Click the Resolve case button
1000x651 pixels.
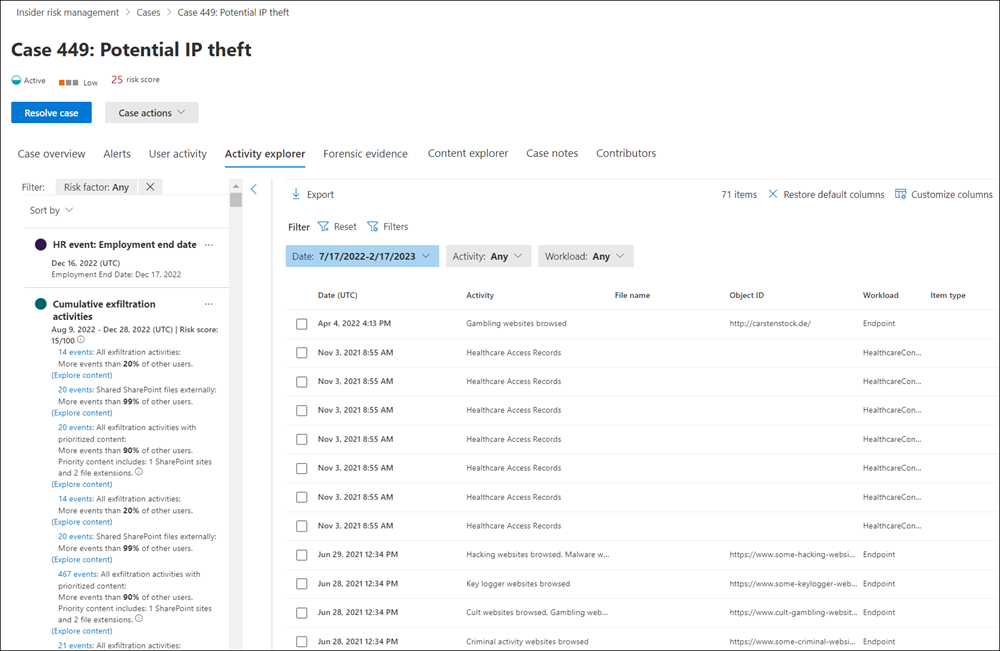point(51,112)
